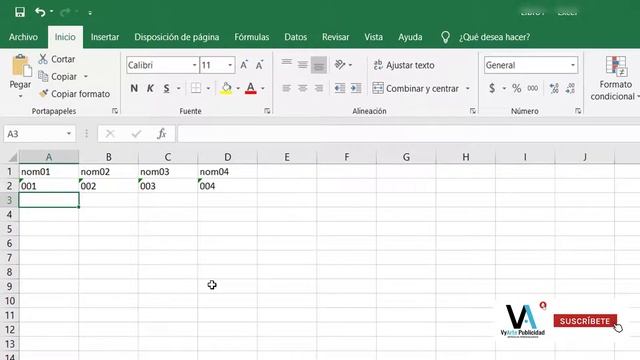
Task: Click the accounting $ format icon
Action: tap(492, 88)
